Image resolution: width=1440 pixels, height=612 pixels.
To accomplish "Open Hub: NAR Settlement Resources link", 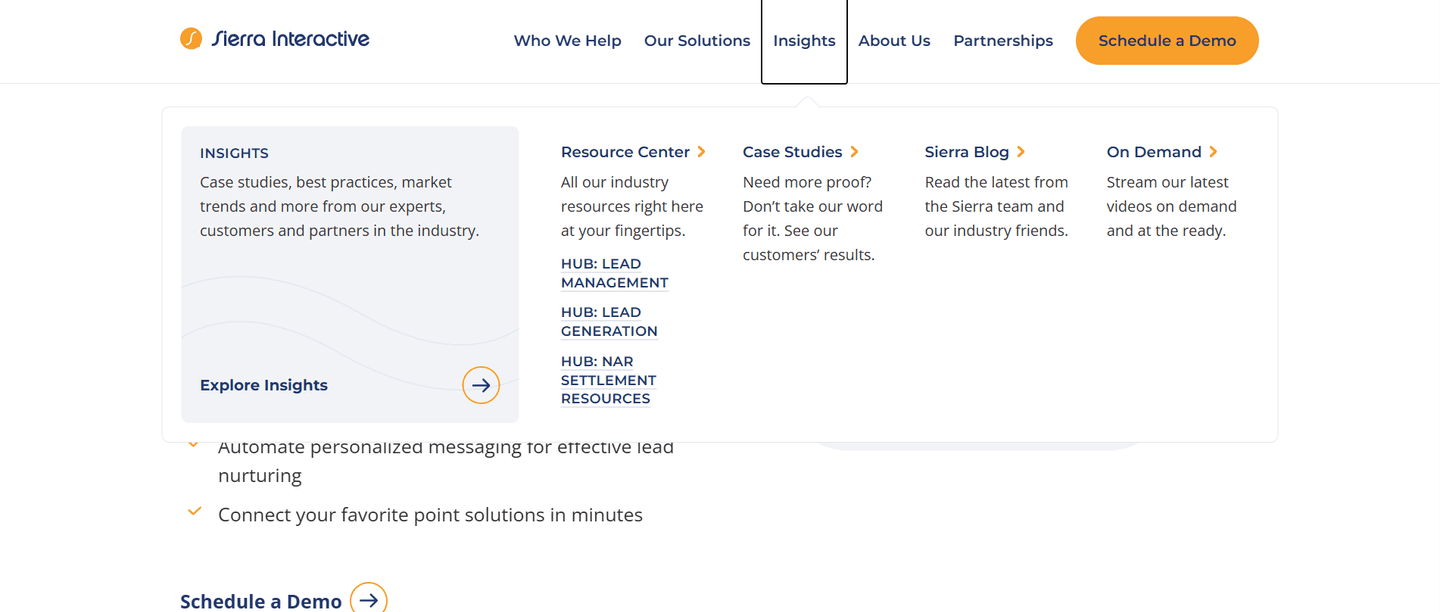I will coord(608,380).
